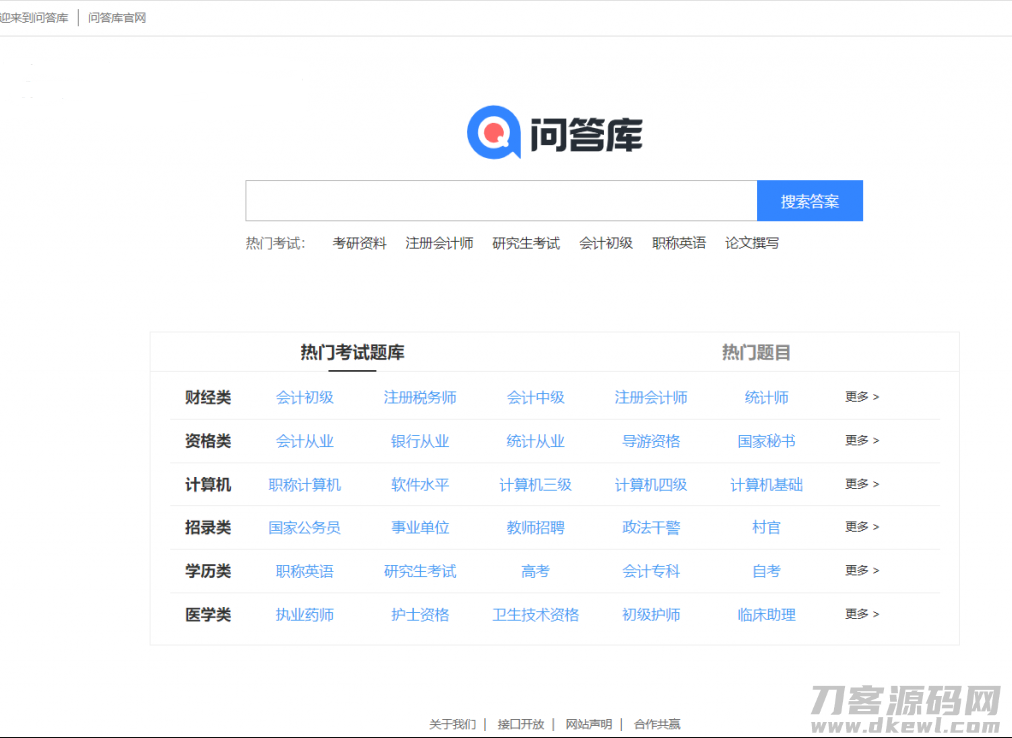The image size is (1012, 738).
Task: Open the 职称计算机 link in 计算机 row
Action: coord(305,484)
